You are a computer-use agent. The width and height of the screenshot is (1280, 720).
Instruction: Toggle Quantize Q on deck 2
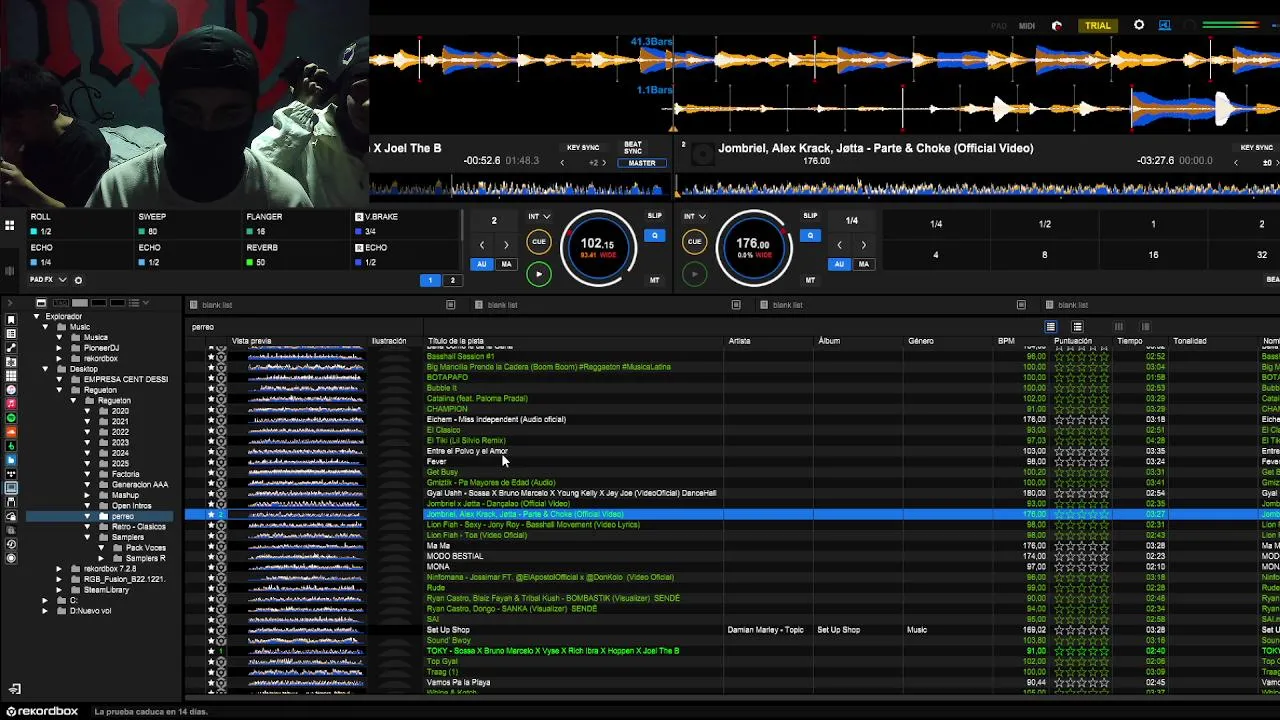[810, 236]
